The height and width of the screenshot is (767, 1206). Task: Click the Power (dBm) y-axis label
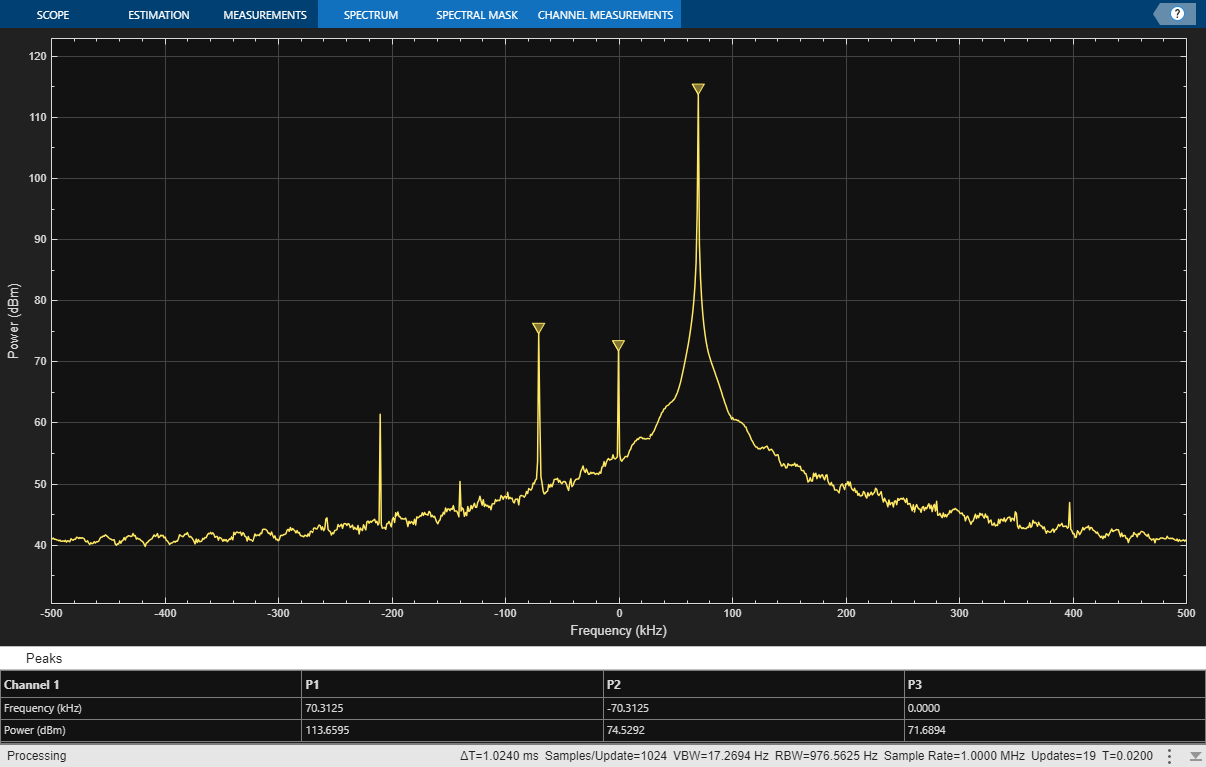pyautogui.click(x=13, y=320)
